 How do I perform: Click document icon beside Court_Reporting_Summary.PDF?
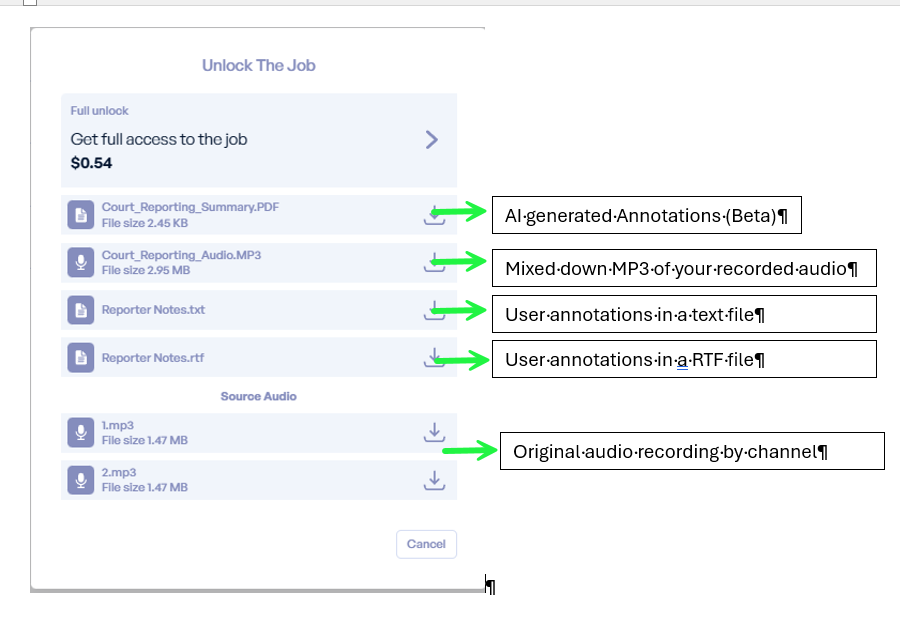[x=81, y=215]
